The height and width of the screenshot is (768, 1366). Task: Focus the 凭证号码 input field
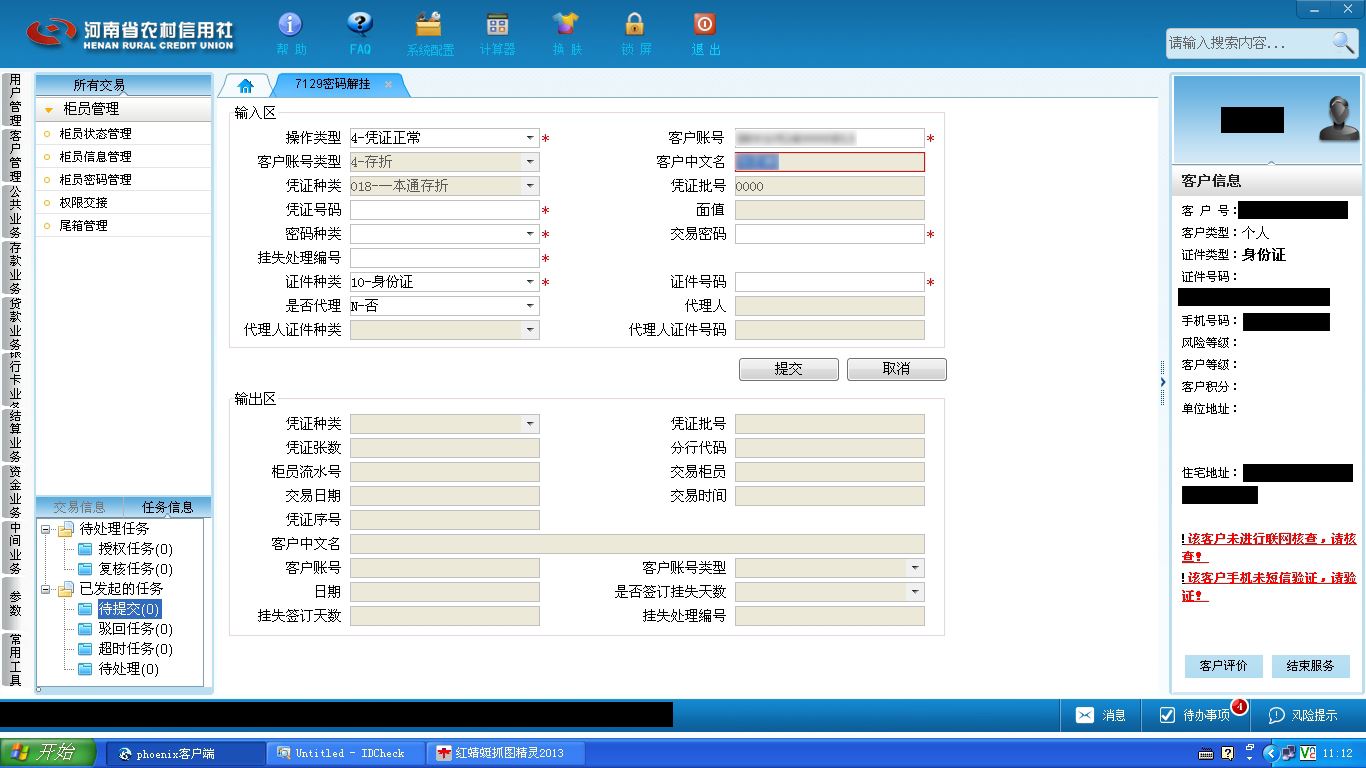click(444, 210)
